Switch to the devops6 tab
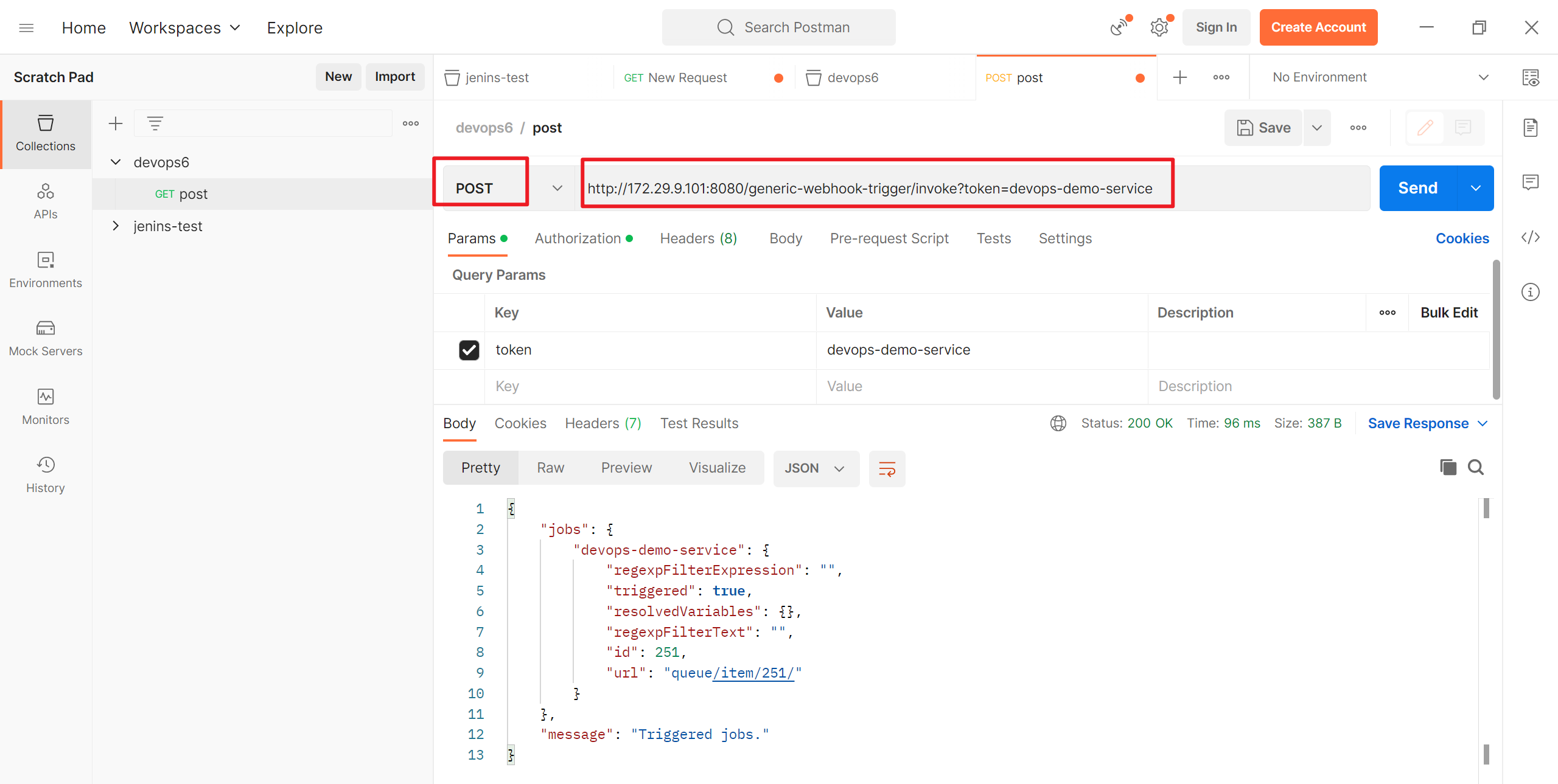This screenshot has width=1558, height=784. [886, 78]
